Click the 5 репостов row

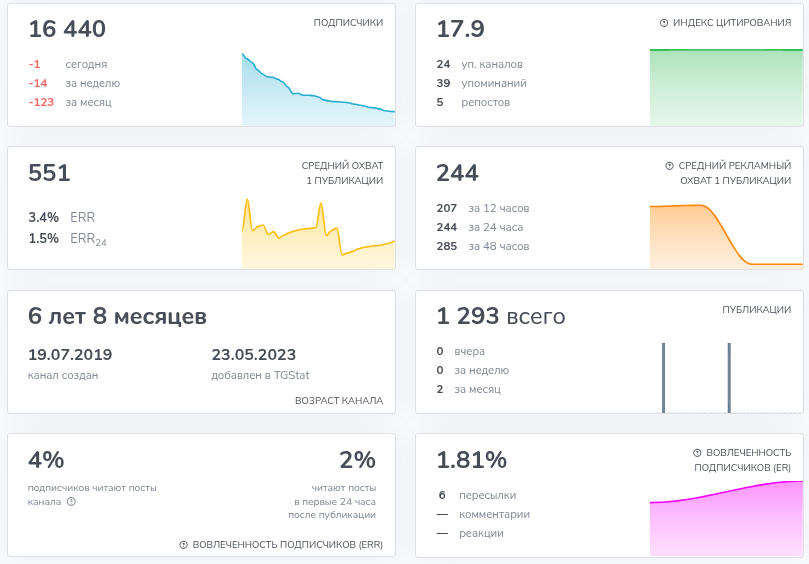pyautogui.click(x=473, y=102)
